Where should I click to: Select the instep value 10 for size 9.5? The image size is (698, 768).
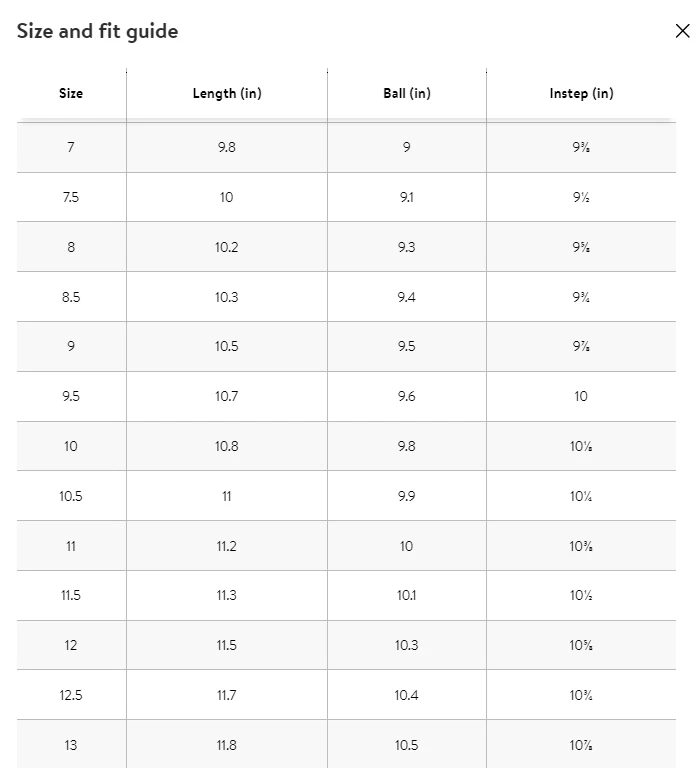click(x=581, y=396)
